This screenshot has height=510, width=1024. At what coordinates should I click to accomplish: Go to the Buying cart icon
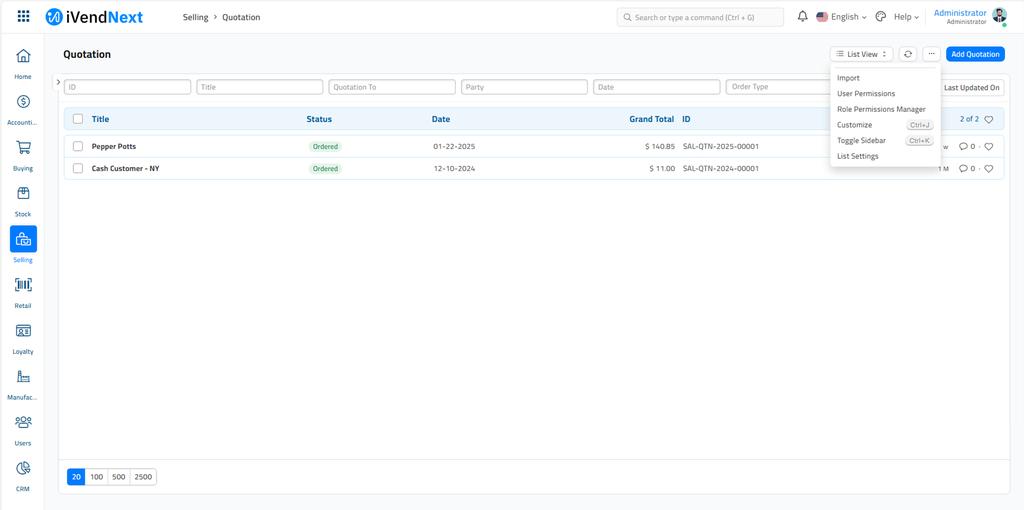(23, 148)
